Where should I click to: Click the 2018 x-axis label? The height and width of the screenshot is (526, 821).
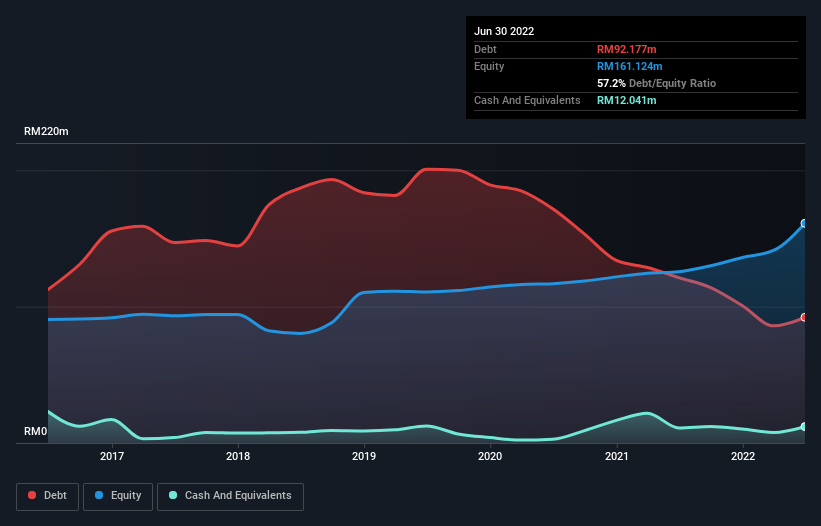pos(238,456)
